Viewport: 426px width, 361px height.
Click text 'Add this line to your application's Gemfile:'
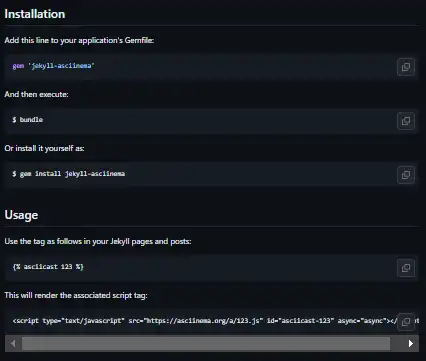[x=79, y=40]
